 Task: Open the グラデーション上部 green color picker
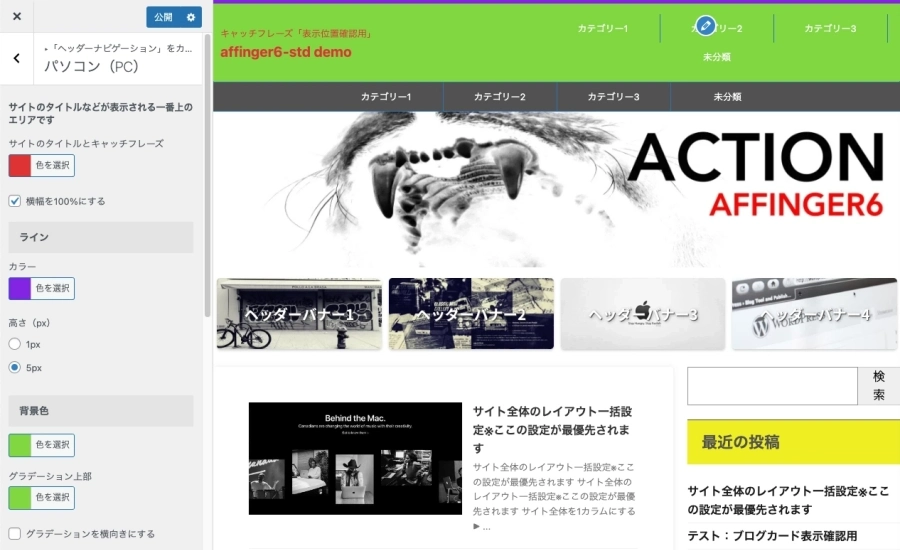[20, 498]
